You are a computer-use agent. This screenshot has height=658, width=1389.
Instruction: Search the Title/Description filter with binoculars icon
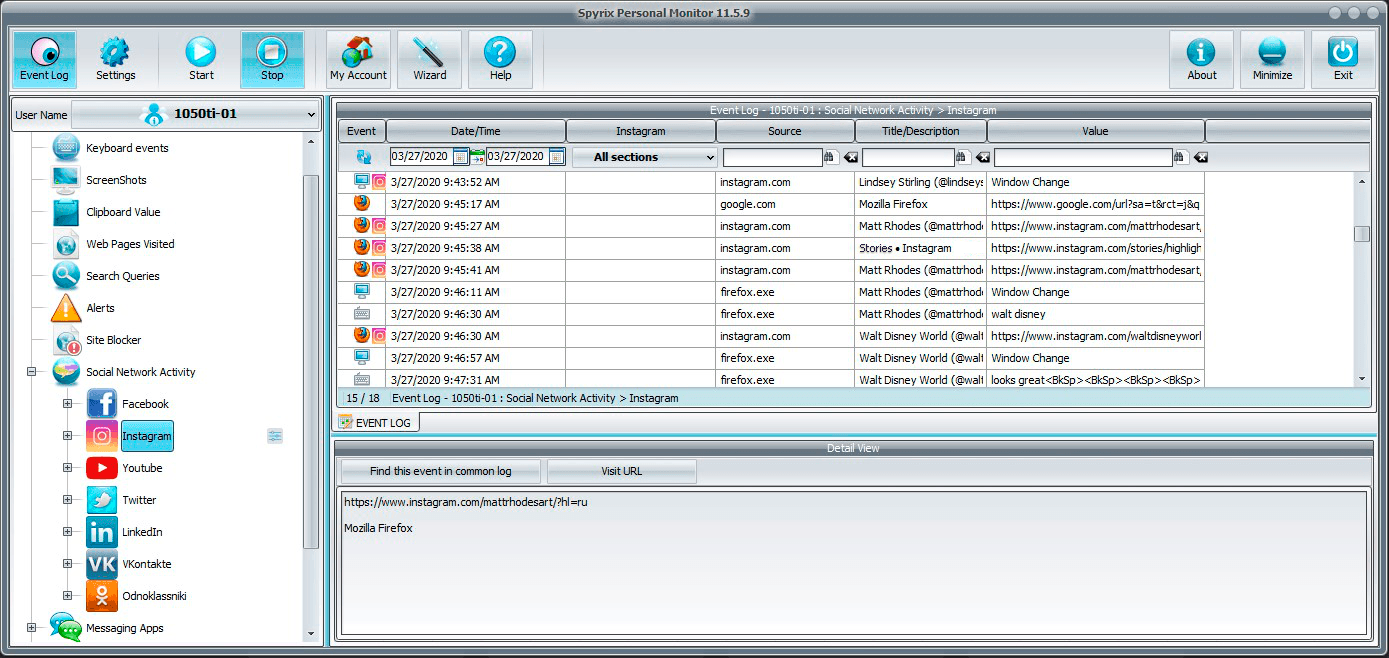[962, 157]
